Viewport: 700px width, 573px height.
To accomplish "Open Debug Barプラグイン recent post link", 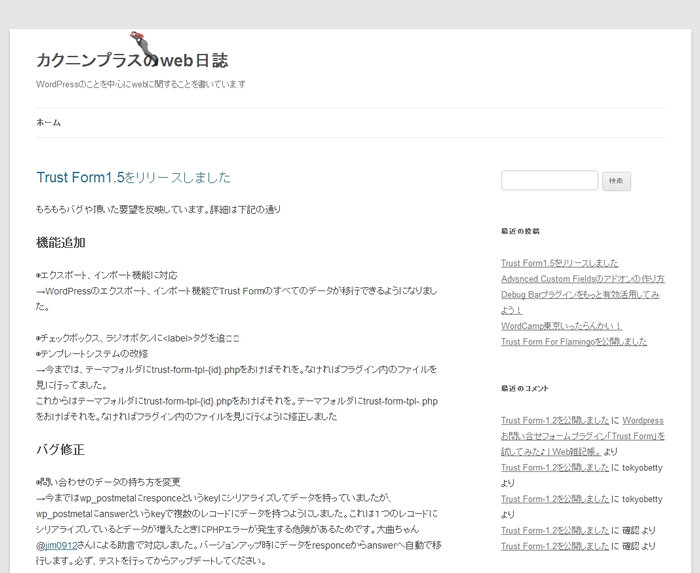I will 580,302.
